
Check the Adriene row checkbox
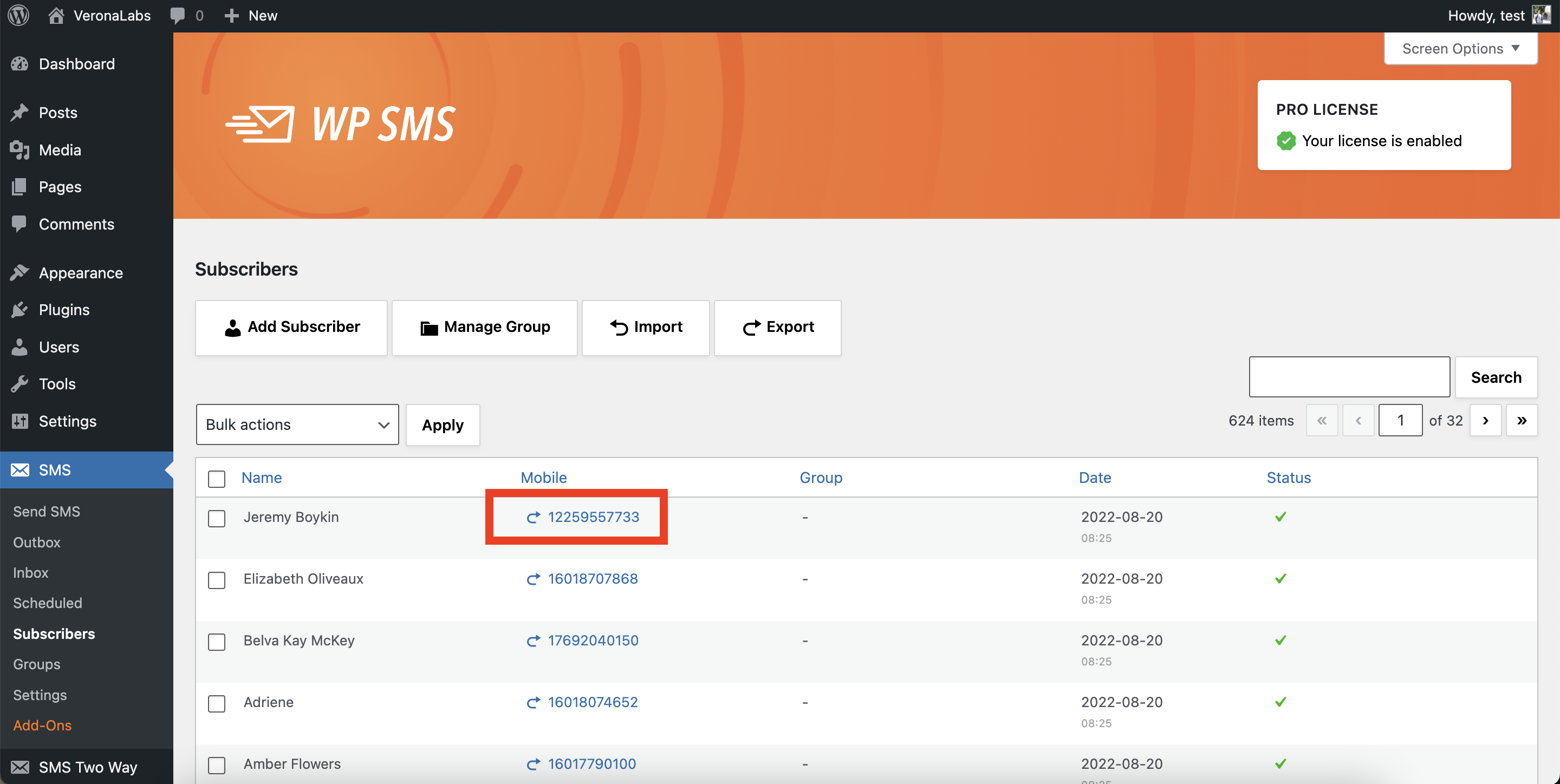[x=216, y=703]
